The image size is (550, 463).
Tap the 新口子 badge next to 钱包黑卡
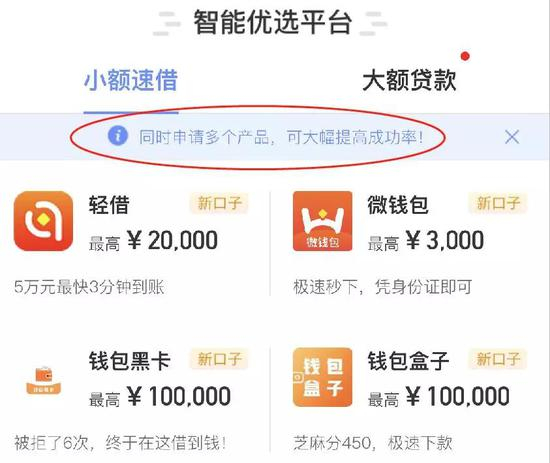tap(219, 359)
